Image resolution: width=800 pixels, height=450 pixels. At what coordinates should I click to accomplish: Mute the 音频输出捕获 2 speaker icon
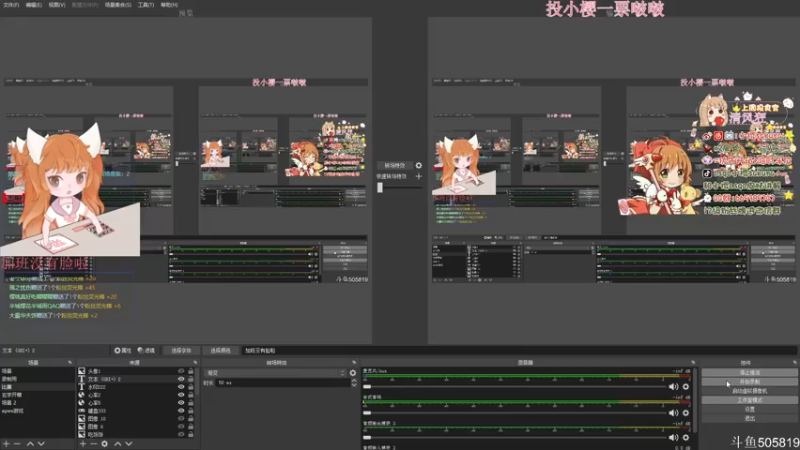(673, 437)
